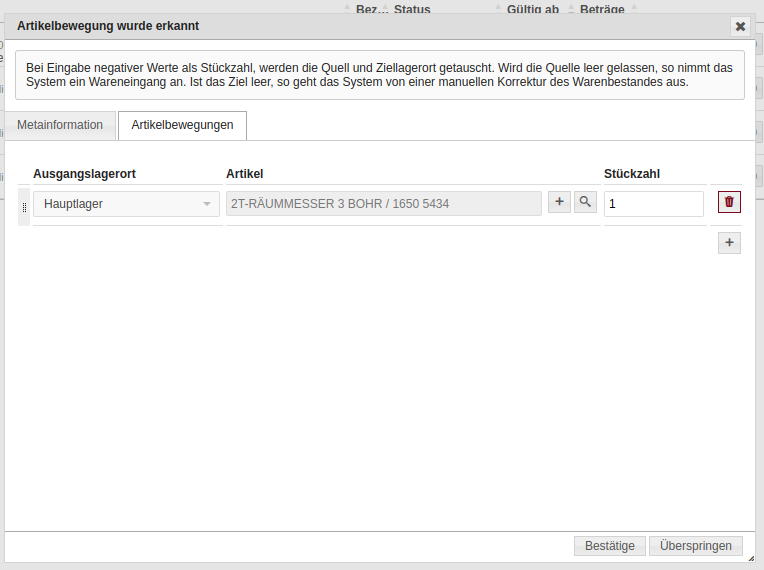Image resolution: width=764 pixels, height=570 pixels.
Task: Delete the article movement row with trash icon
Action: [729, 202]
